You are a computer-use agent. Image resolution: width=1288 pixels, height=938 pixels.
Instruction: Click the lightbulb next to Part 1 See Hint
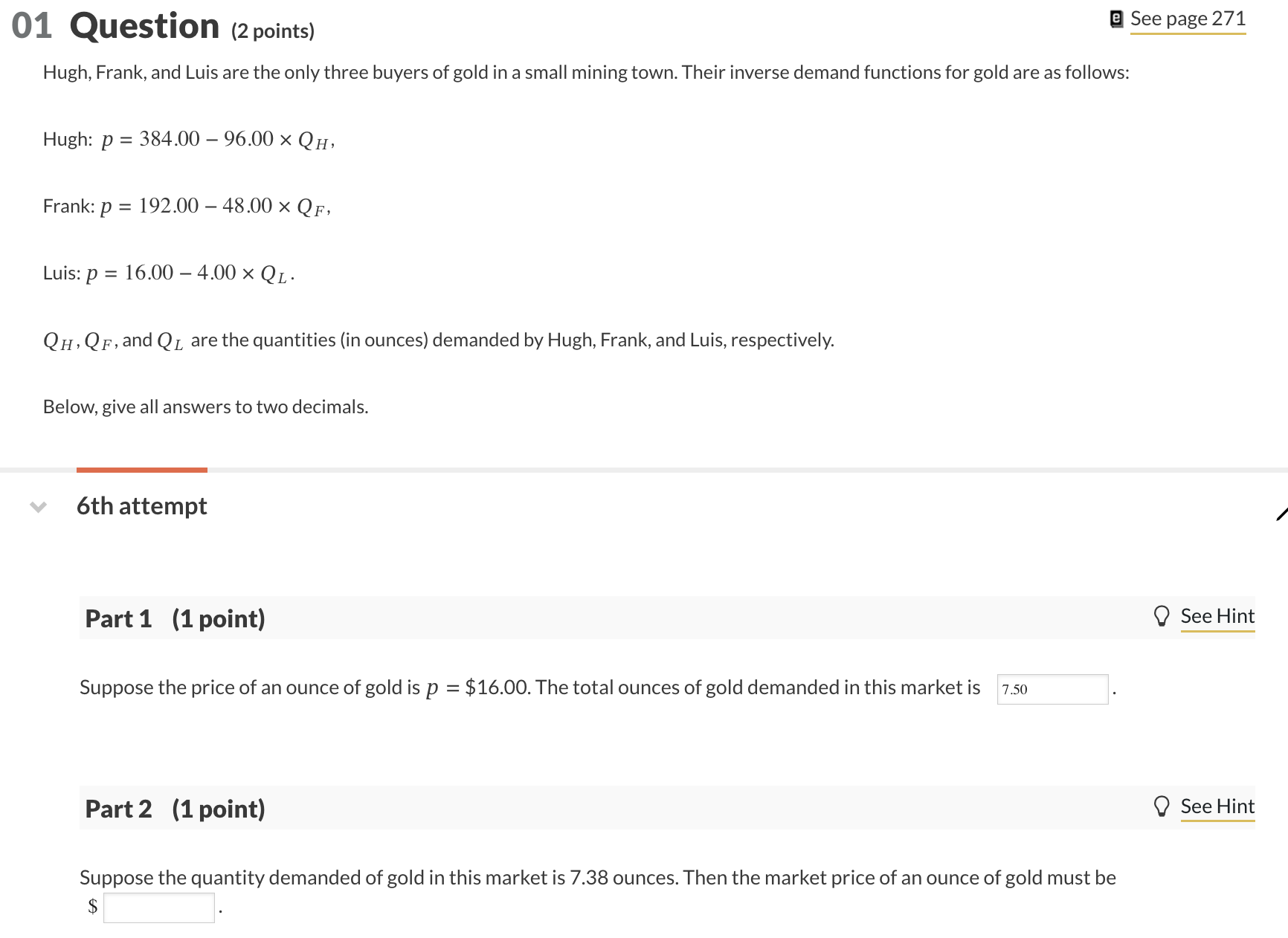[1162, 616]
